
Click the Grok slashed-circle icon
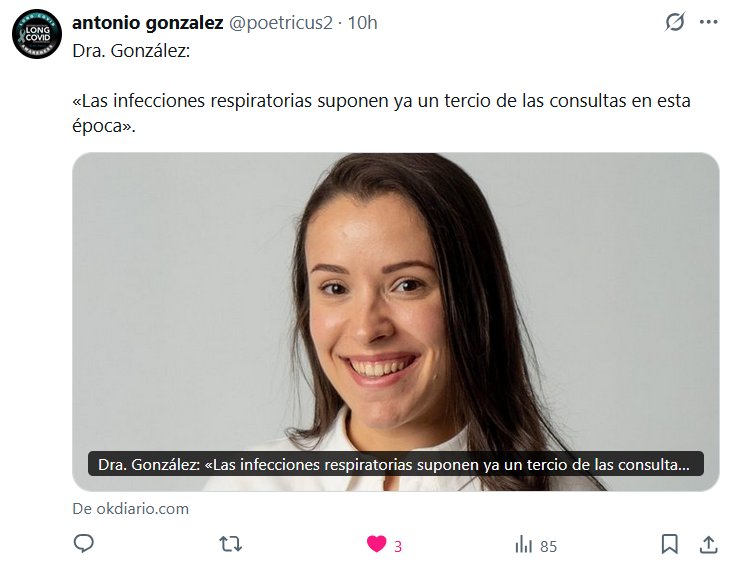click(x=675, y=22)
